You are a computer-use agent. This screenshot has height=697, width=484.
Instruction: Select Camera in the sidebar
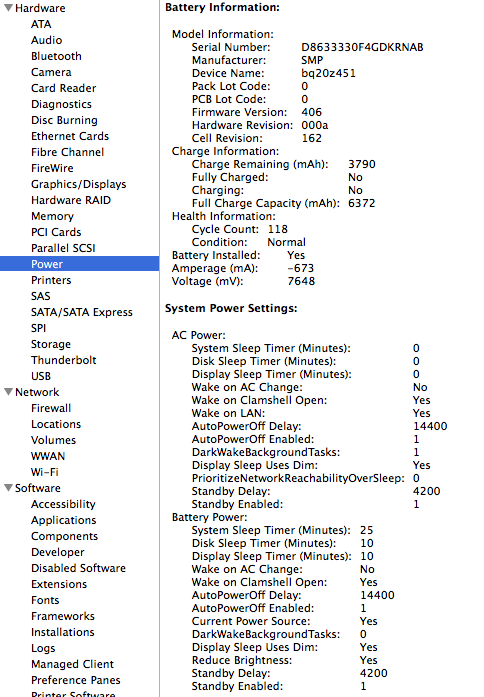51,72
